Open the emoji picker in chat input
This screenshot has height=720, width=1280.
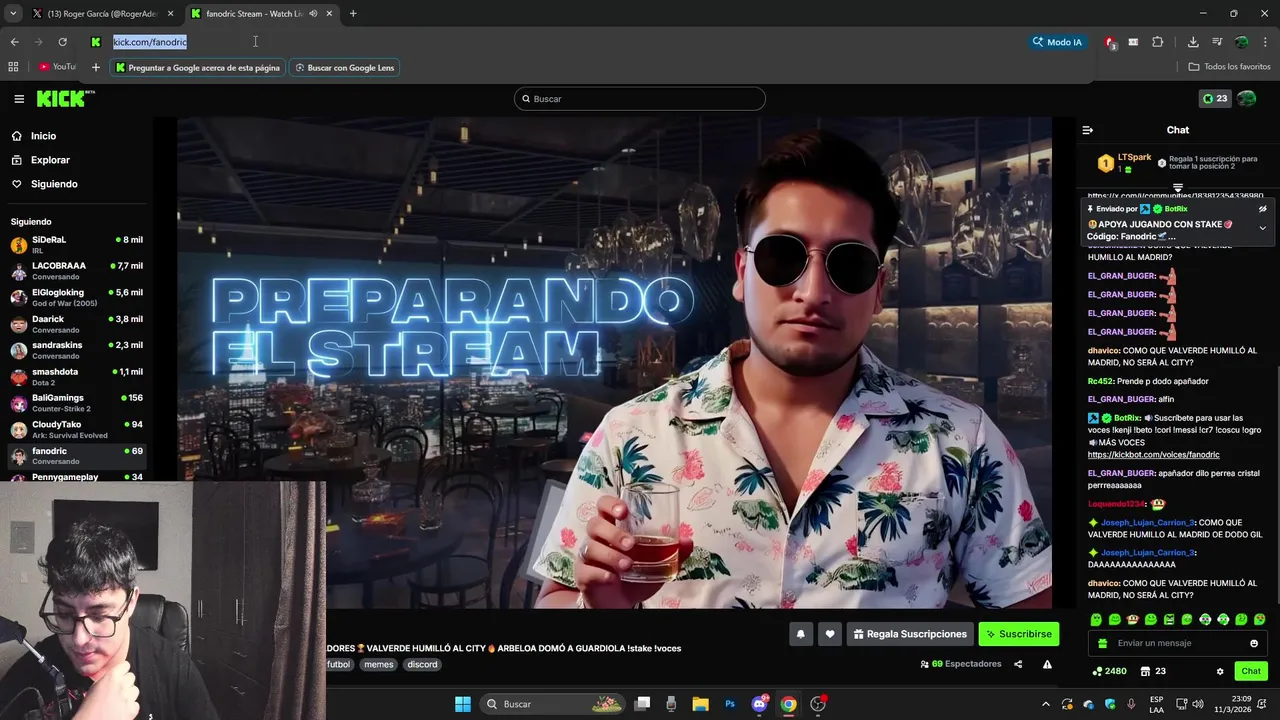click(x=1254, y=643)
